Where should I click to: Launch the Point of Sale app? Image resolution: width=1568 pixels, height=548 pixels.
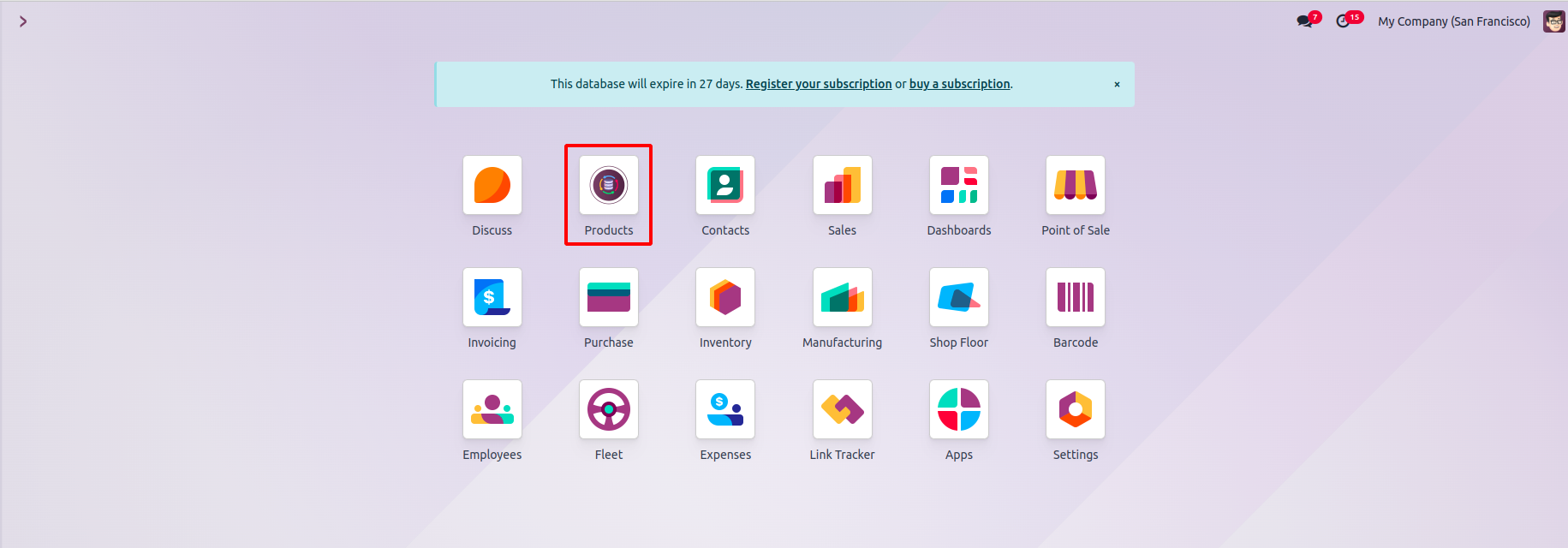click(1076, 185)
